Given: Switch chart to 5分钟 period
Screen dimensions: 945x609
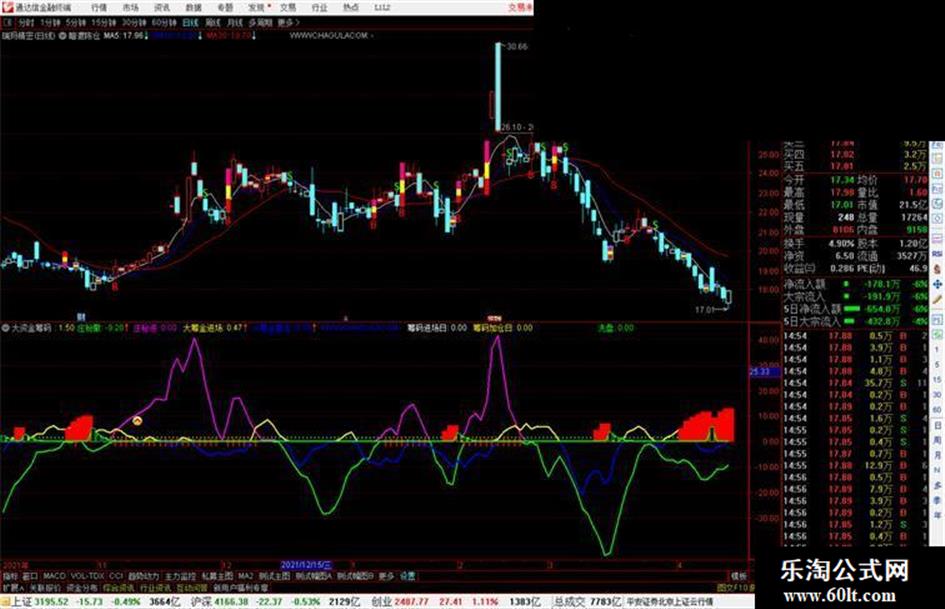Looking at the screenshot, I should 76,23.
